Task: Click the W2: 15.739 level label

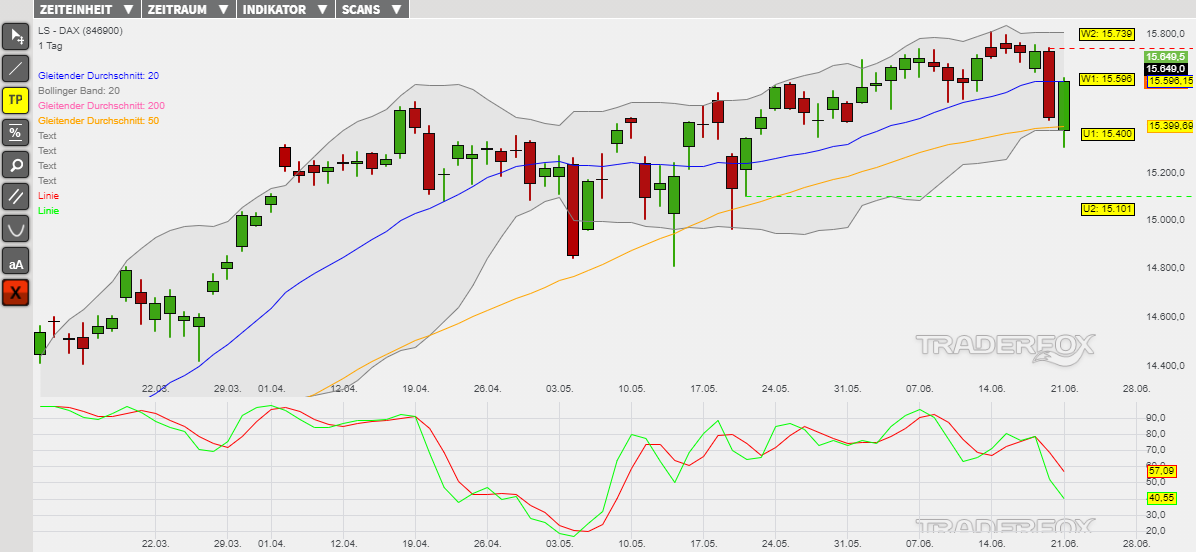Action: (1107, 34)
